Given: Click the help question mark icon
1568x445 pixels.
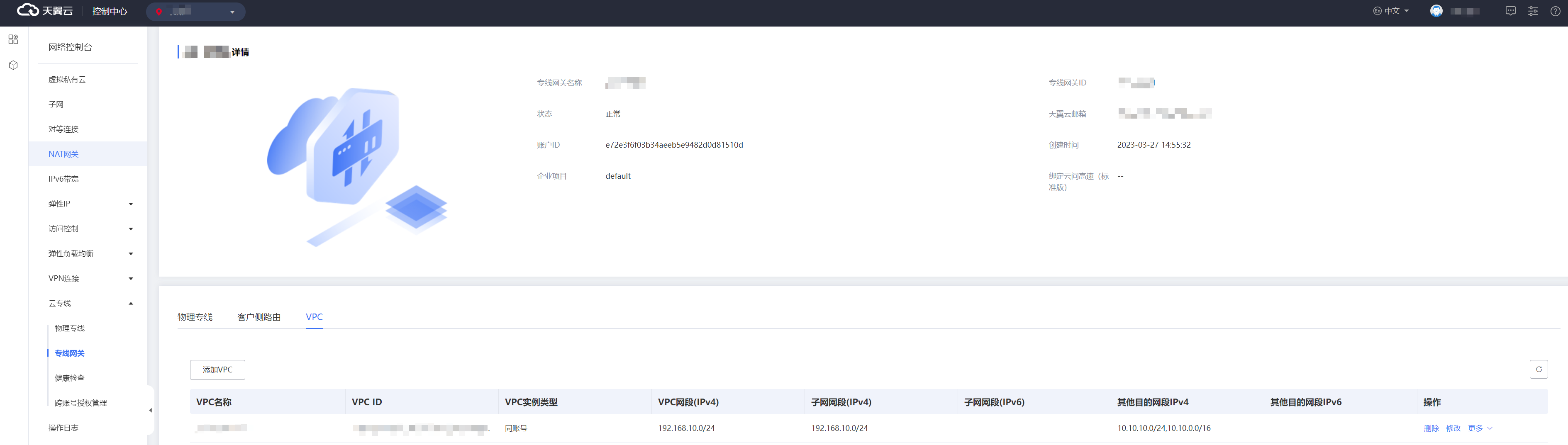Looking at the screenshot, I should (1555, 11).
